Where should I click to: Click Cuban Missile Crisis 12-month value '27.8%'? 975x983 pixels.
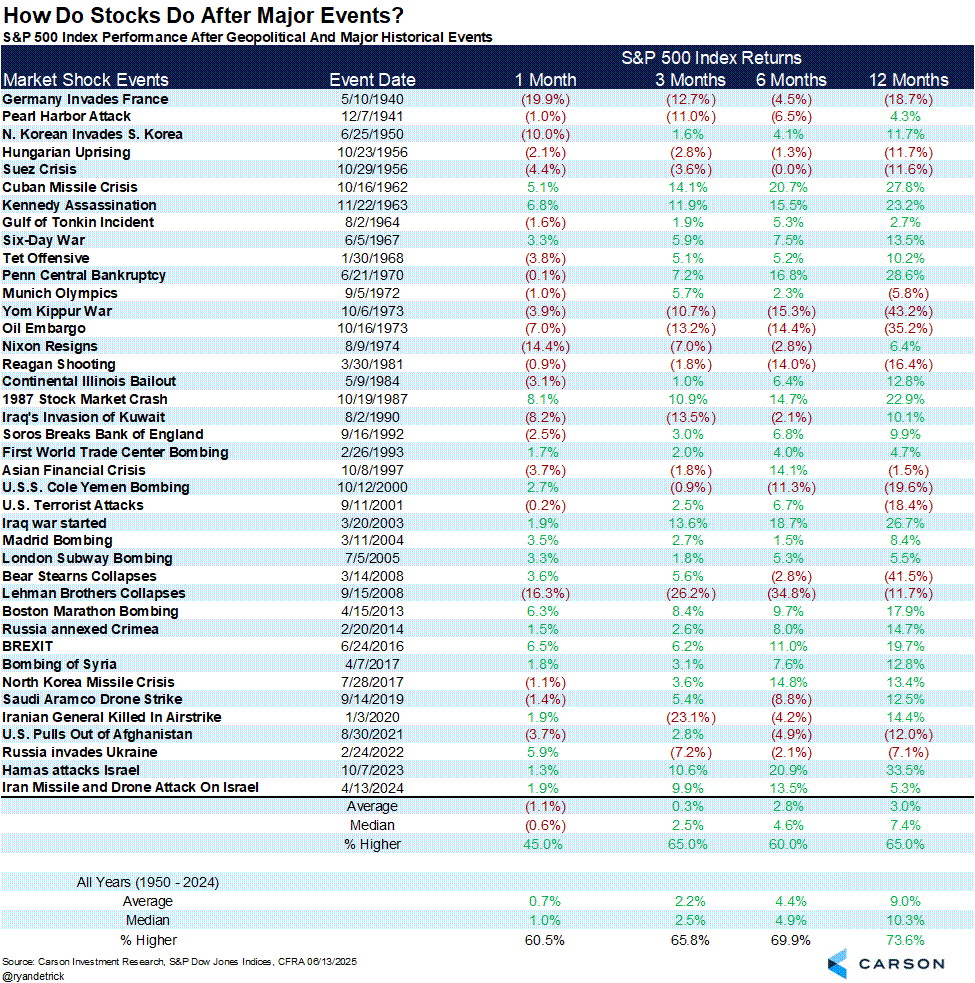click(905, 187)
